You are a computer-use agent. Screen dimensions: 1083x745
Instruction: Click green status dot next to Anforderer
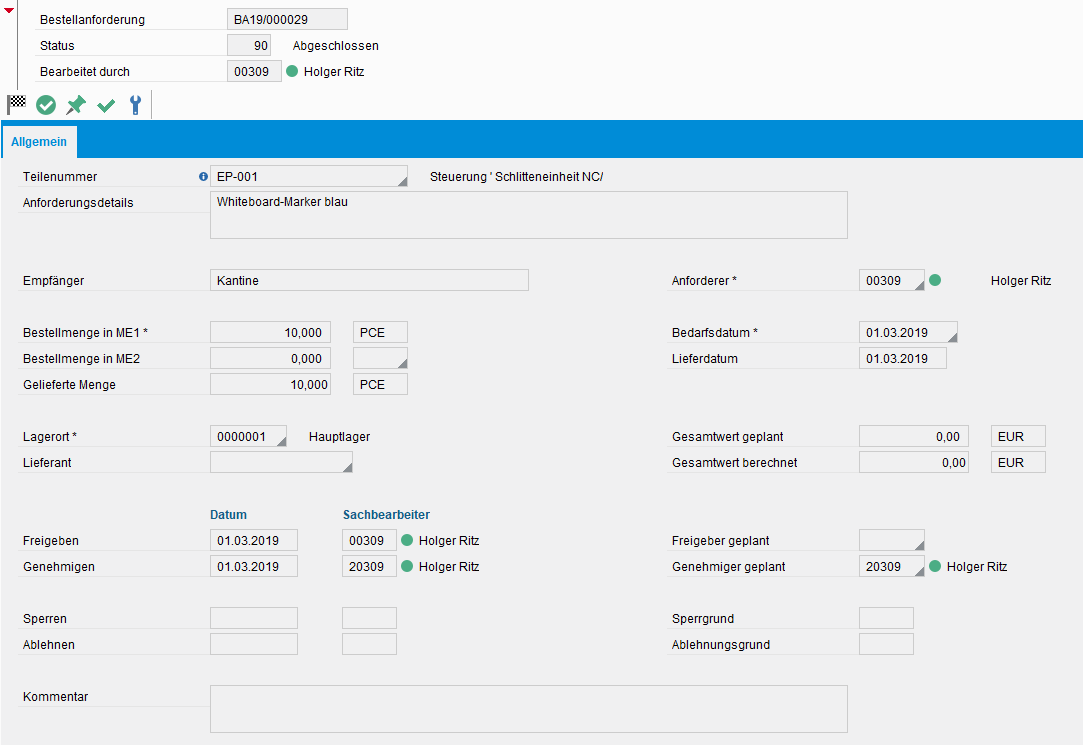click(935, 281)
